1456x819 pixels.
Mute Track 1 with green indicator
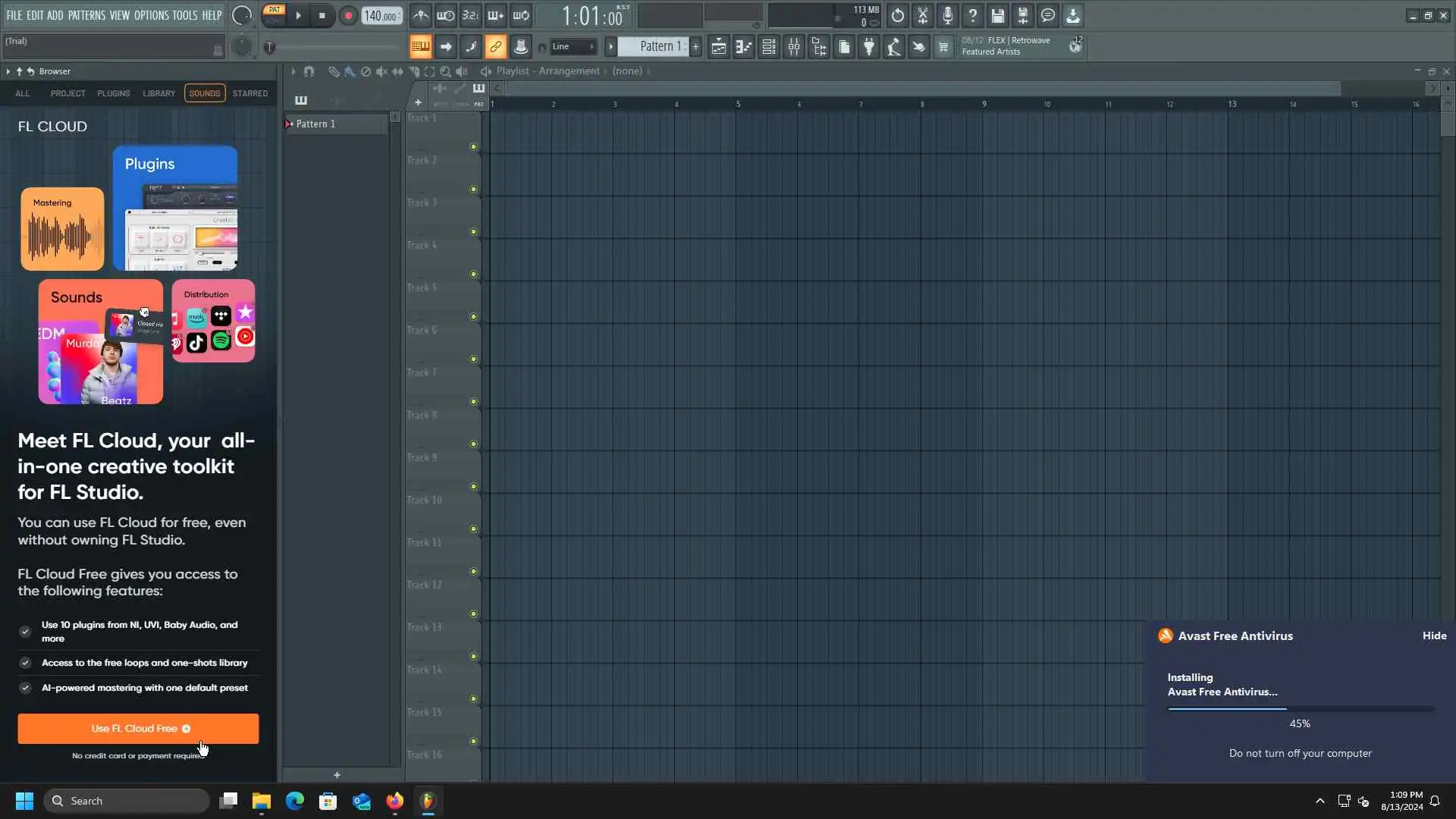(473, 146)
